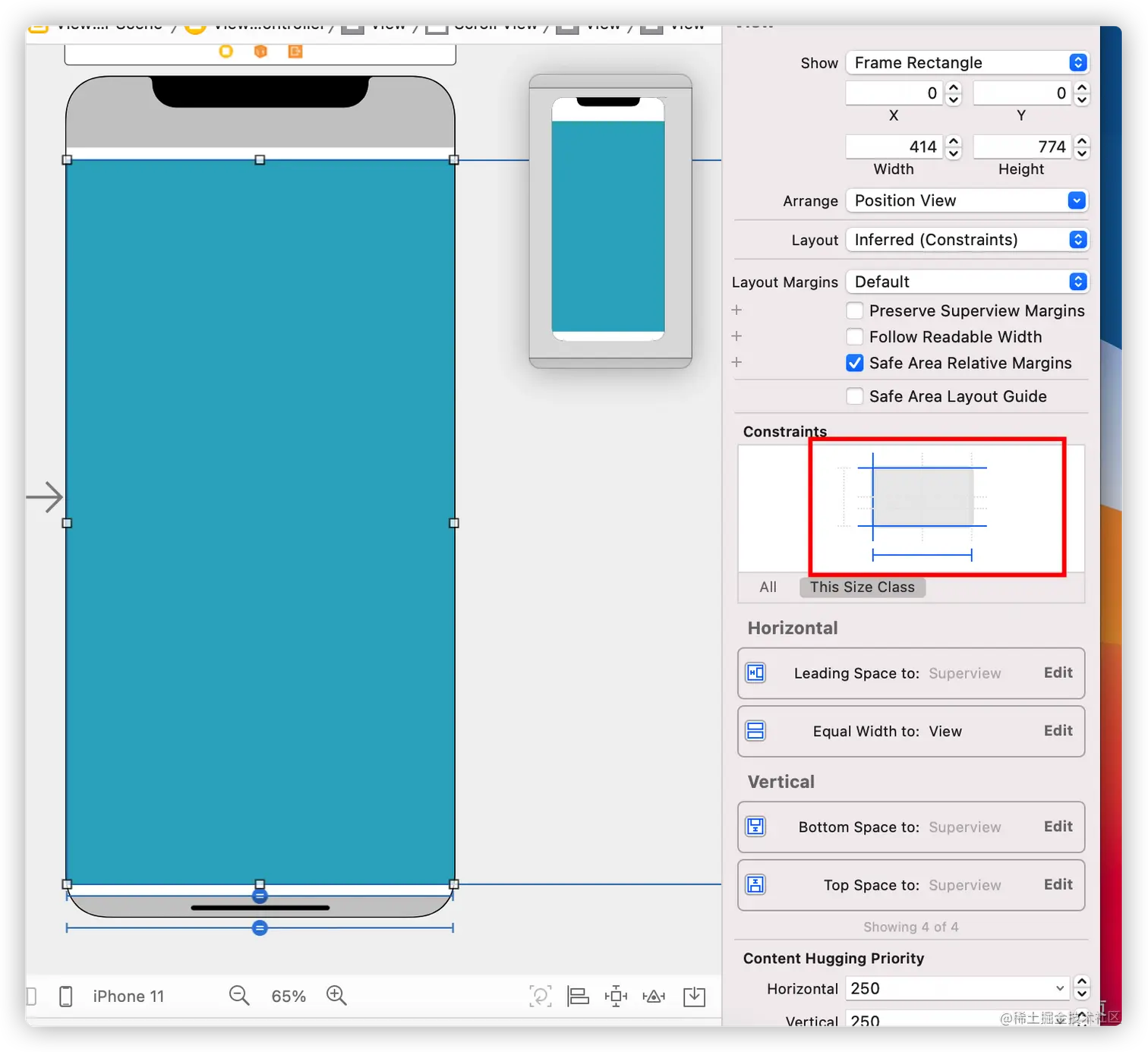Click the X value stepper
The width and height of the screenshot is (1148, 1052).
tap(954, 93)
